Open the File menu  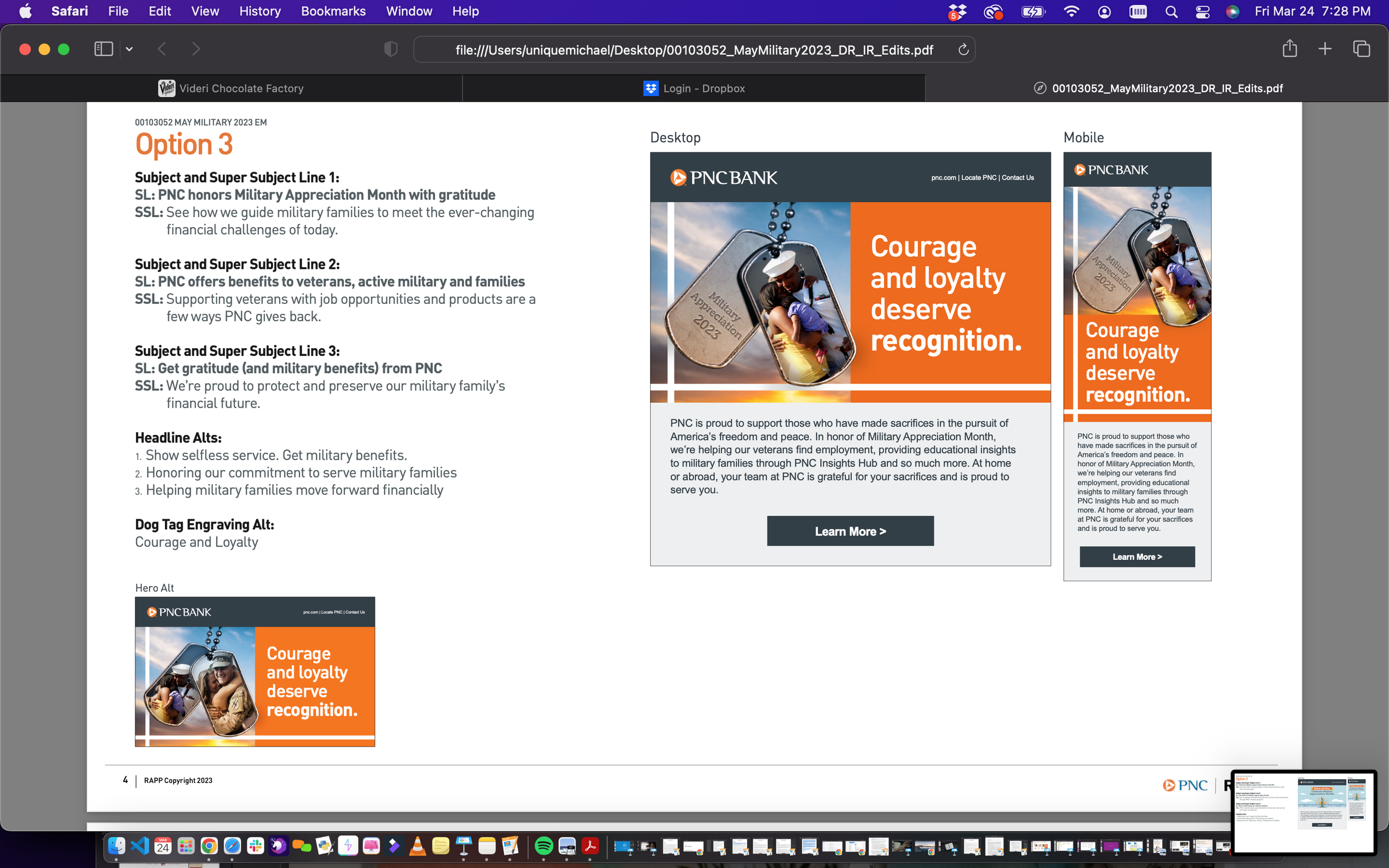click(x=118, y=11)
